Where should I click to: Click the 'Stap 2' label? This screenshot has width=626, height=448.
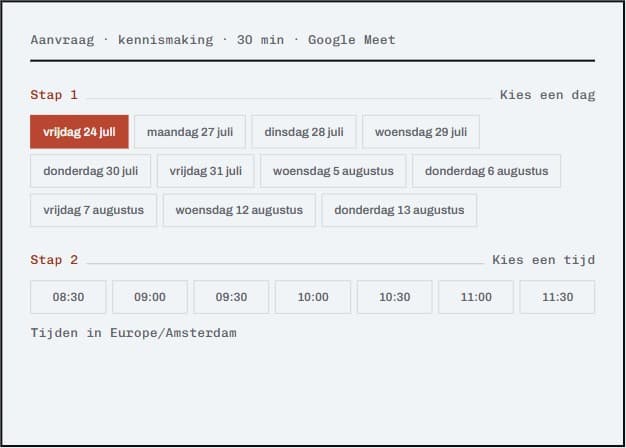(x=54, y=260)
